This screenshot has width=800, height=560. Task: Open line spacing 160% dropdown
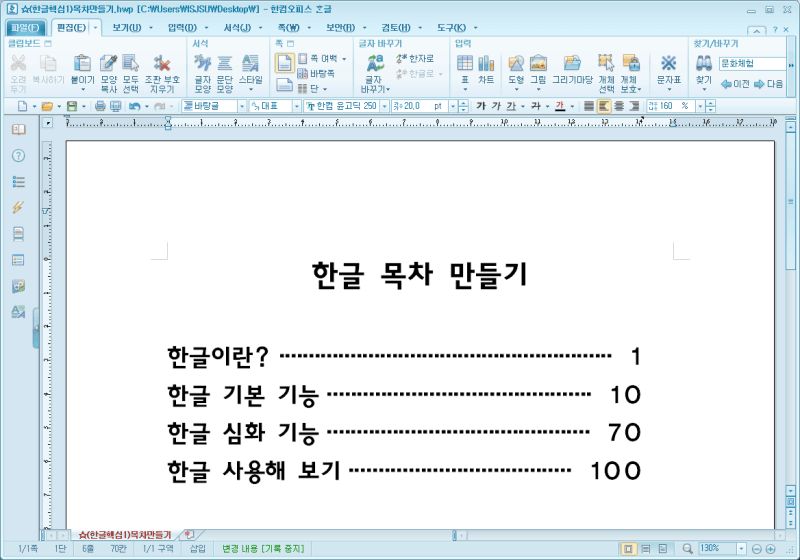pyautogui.click(x=700, y=106)
